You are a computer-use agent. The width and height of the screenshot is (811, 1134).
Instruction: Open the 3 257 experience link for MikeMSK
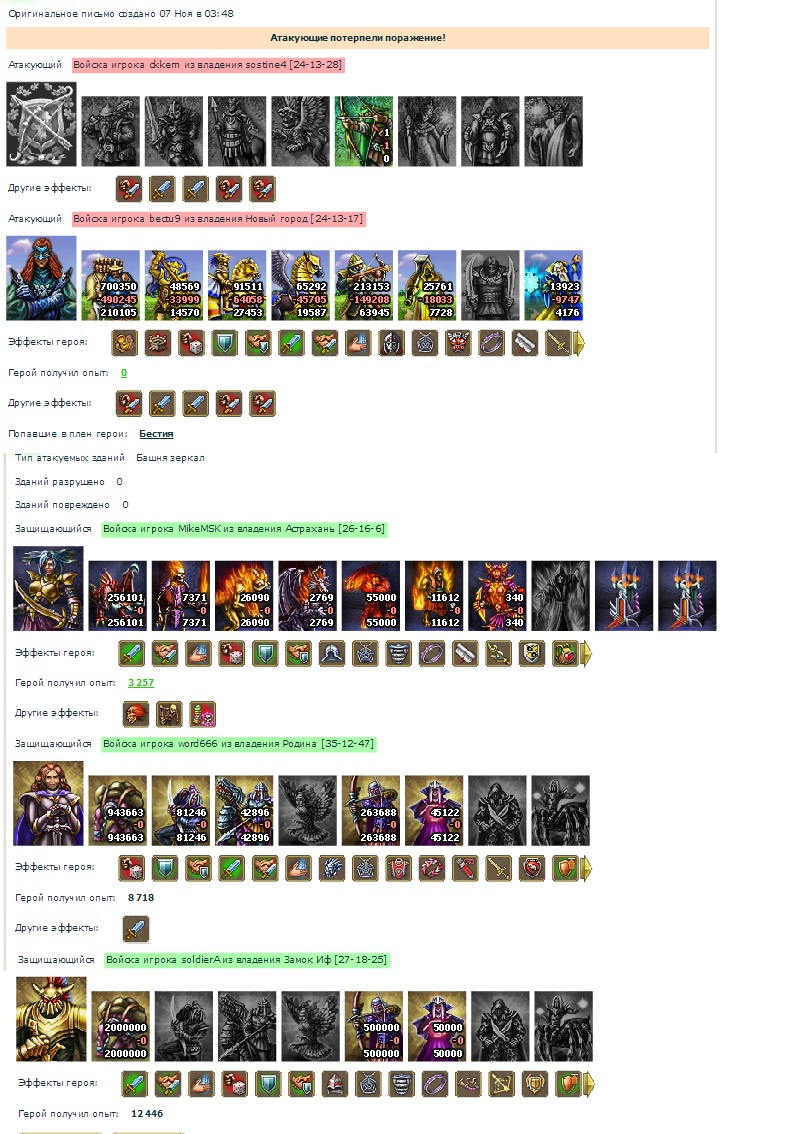[140, 683]
